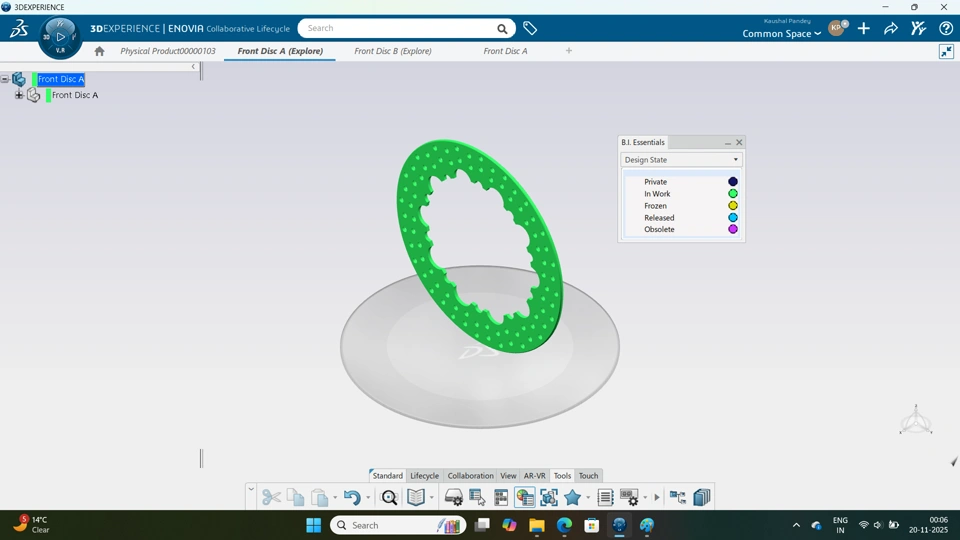Open the Help question mark icon

point(946,28)
